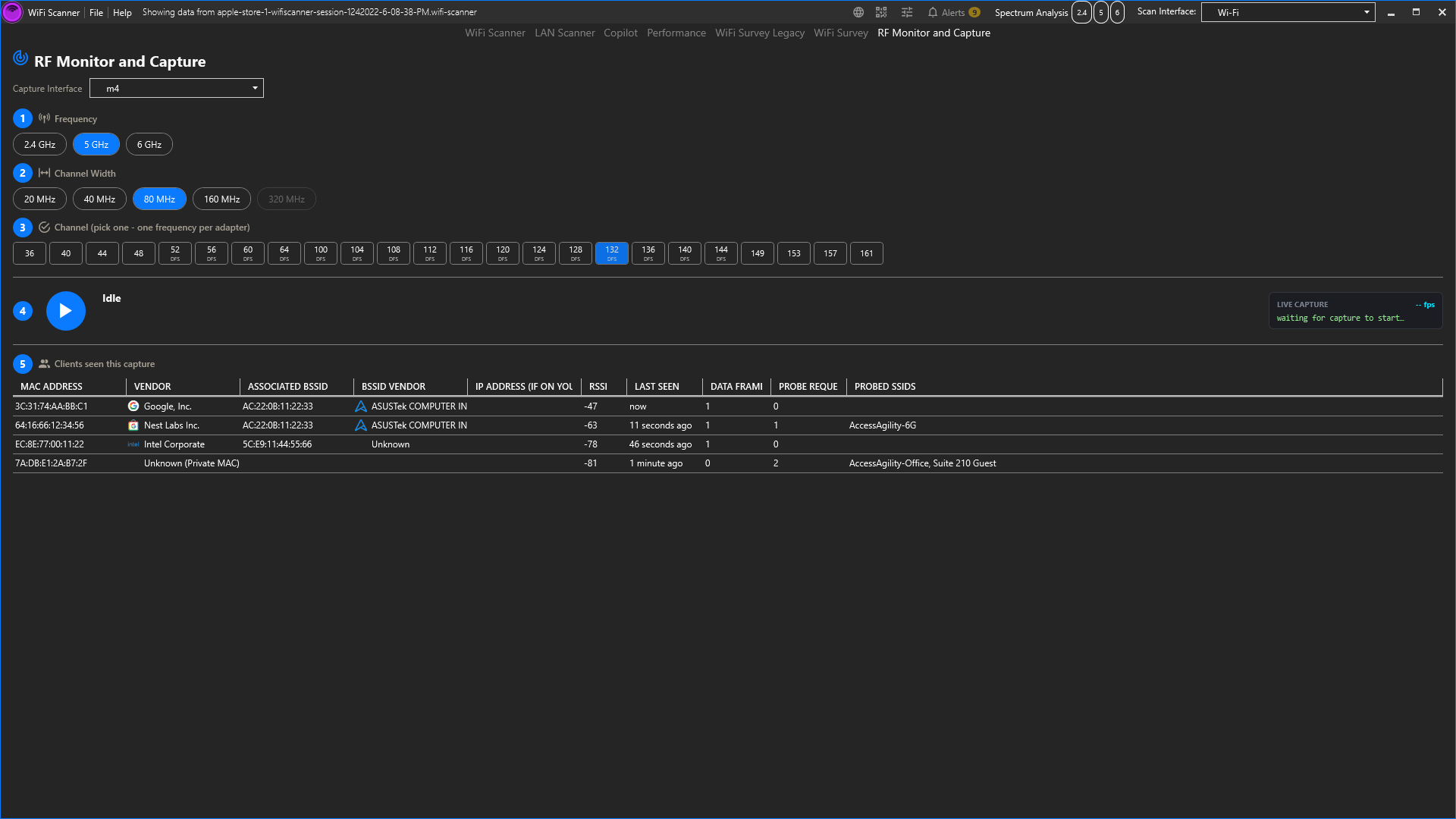Open Spectrum Analysis 6 GHz badge

coord(1117,12)
